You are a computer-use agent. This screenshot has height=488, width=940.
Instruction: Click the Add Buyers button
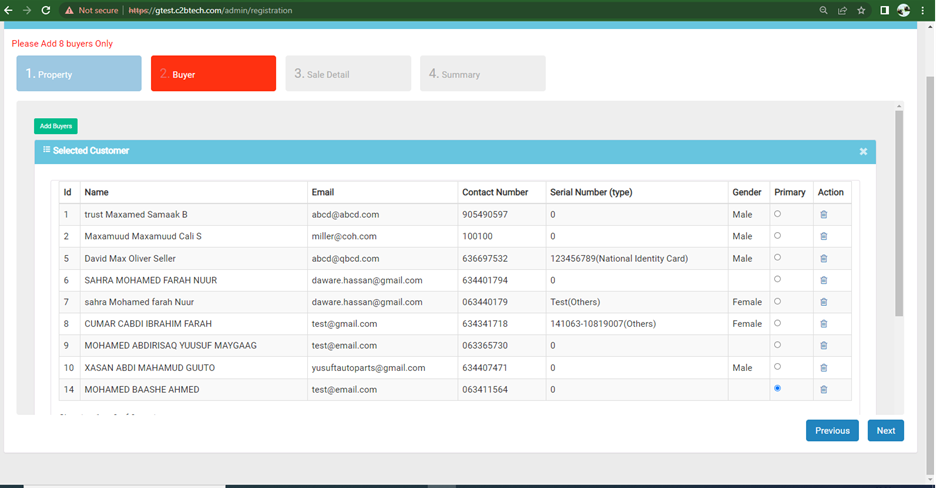[x=56, y=126]
